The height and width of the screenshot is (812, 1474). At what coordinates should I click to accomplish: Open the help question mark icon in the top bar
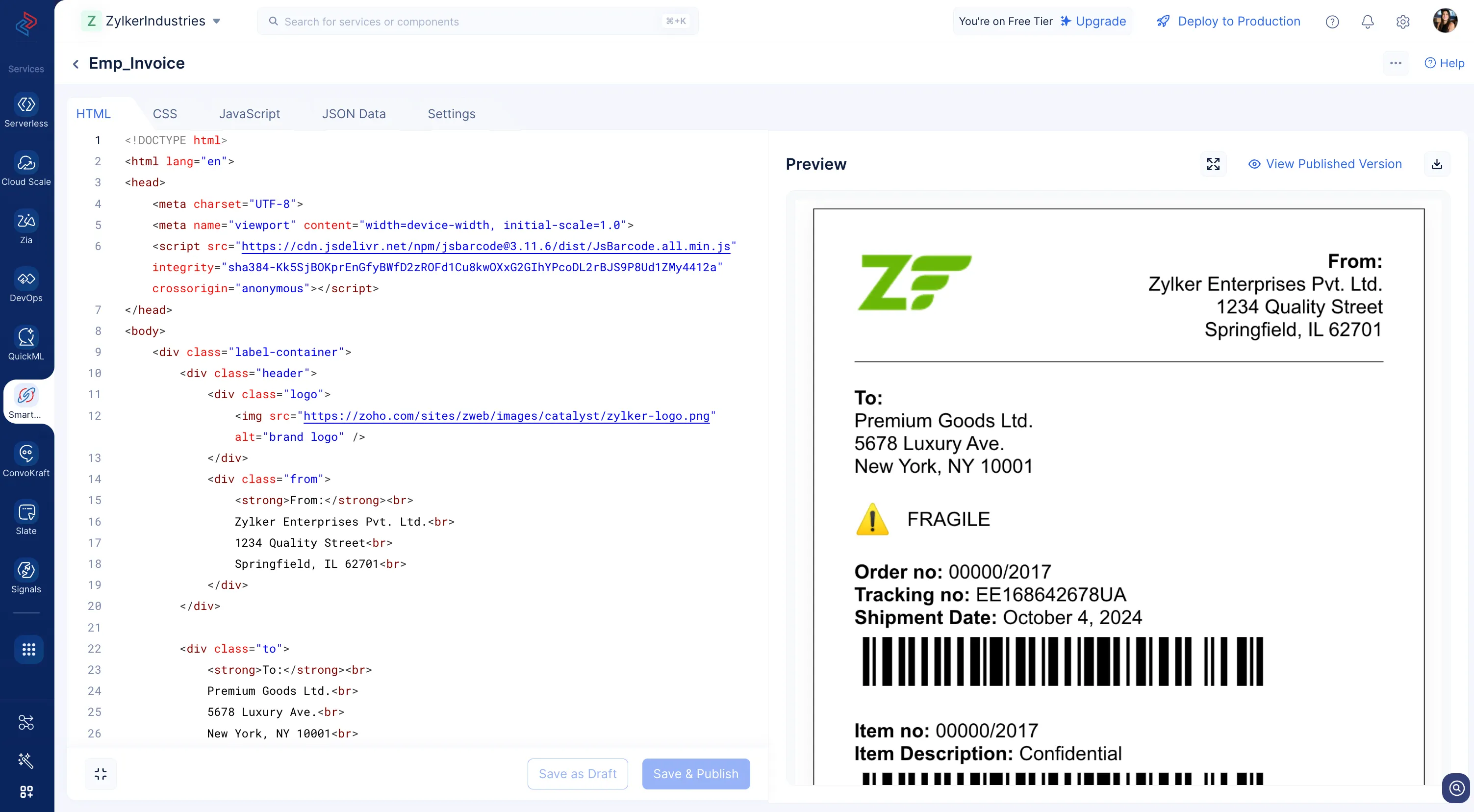click(x=1332, y=21)
